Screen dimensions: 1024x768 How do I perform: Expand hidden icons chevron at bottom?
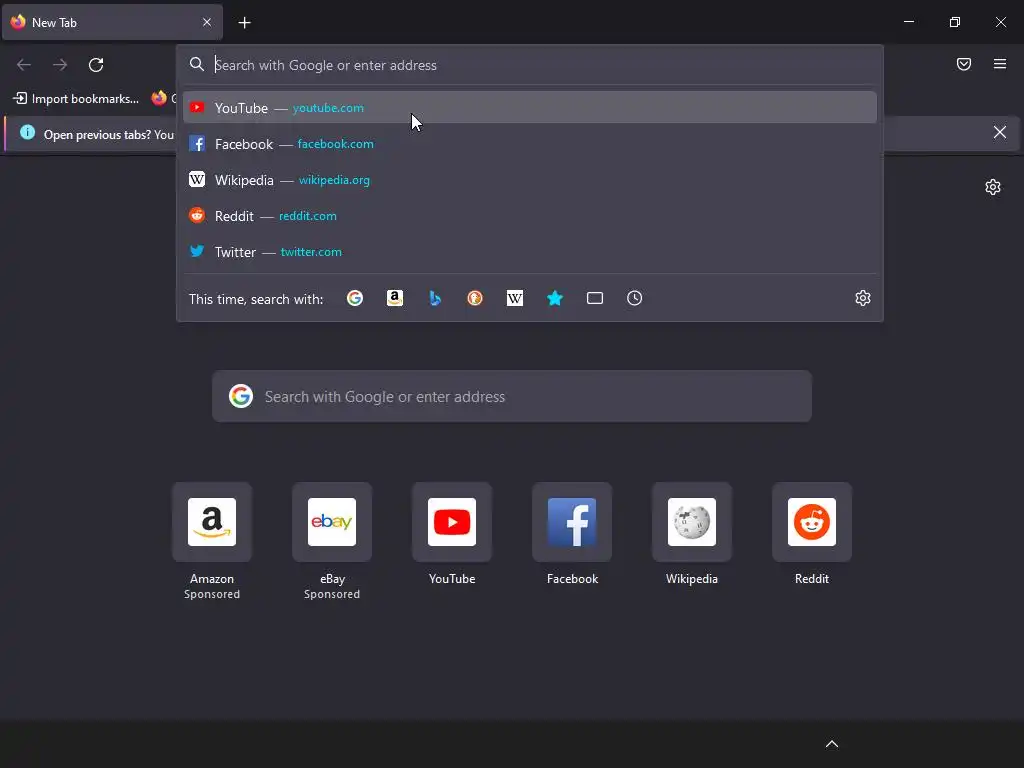[x=831, y=744]
